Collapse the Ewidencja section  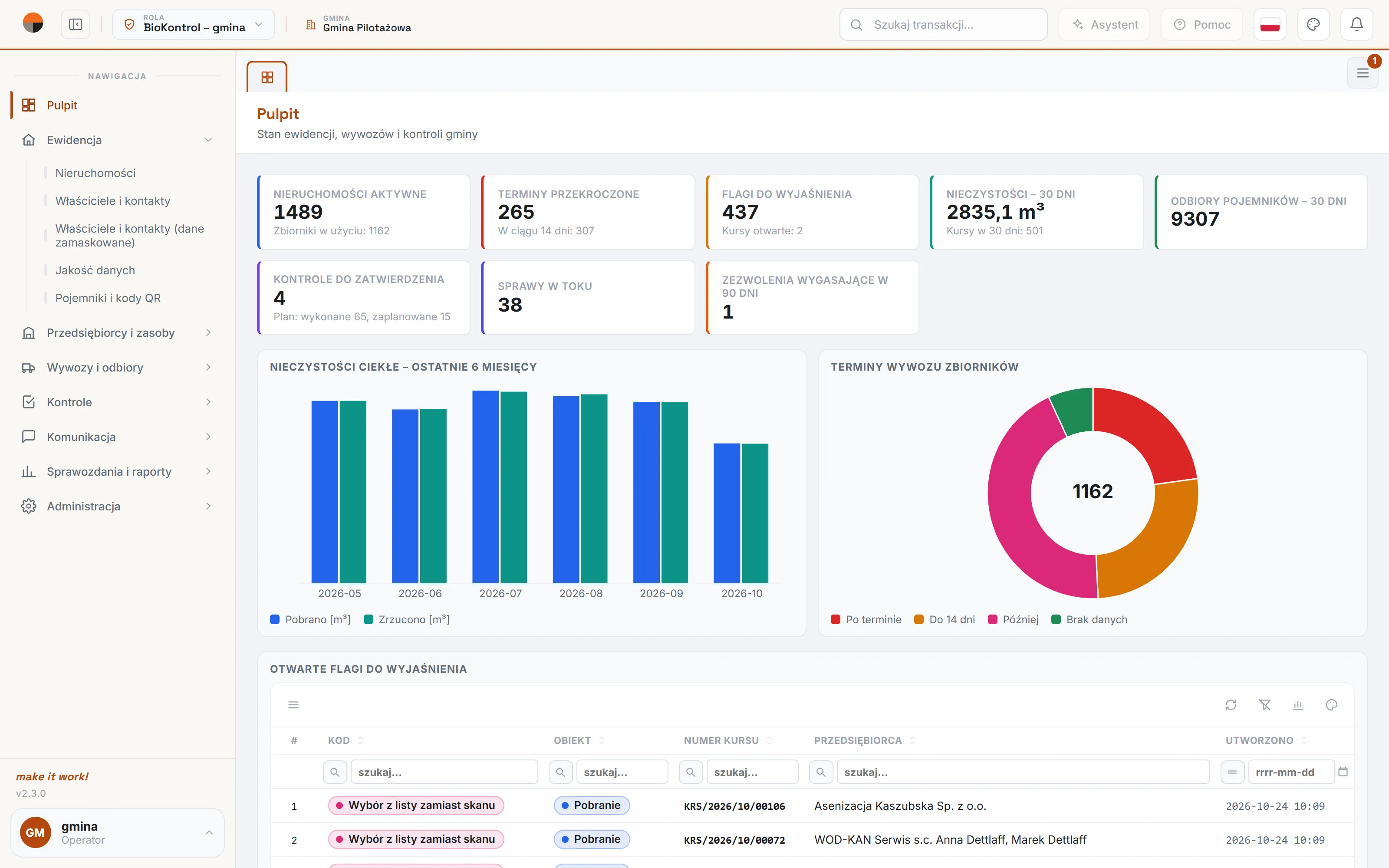click(x=118, y=140)
